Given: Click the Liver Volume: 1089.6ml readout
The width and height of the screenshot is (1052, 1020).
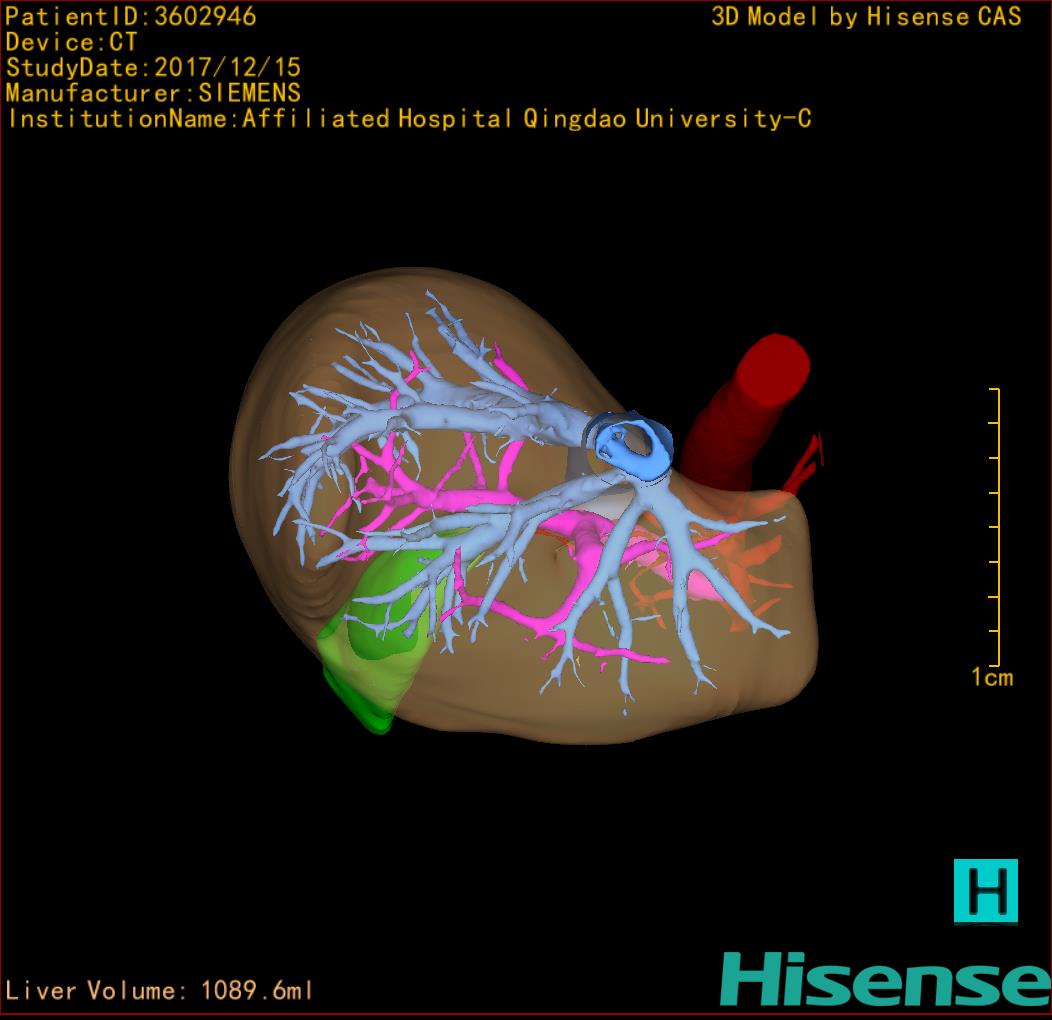Looking at the screenshot, I should coord(159,990).
